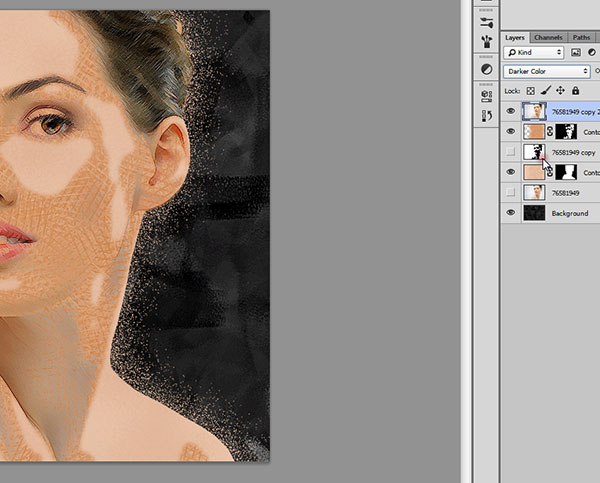The image size is (600, 483).
Task: Hide the 76581949 copy 2 layer
Action: point(511,111)
